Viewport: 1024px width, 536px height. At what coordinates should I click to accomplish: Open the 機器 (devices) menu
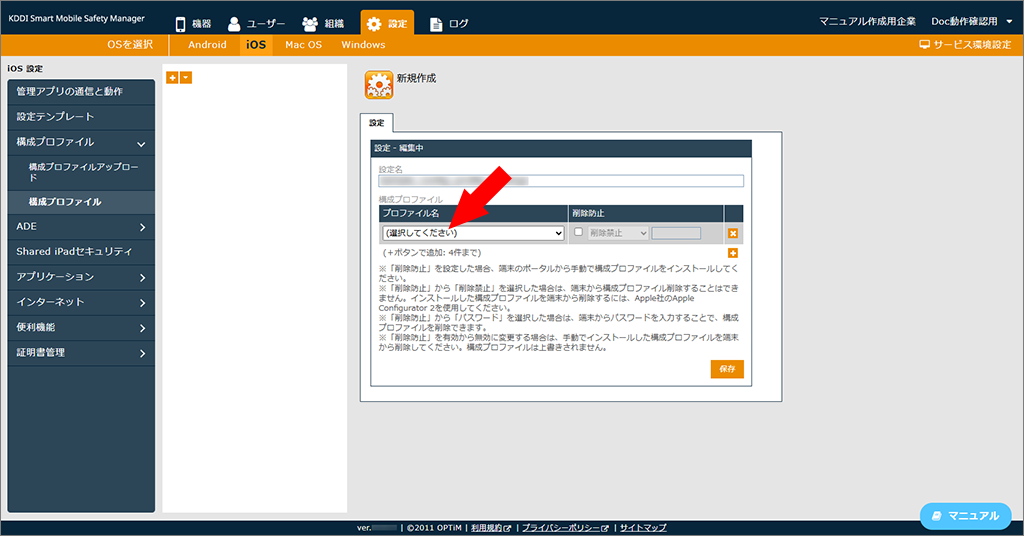coord(193,24)
